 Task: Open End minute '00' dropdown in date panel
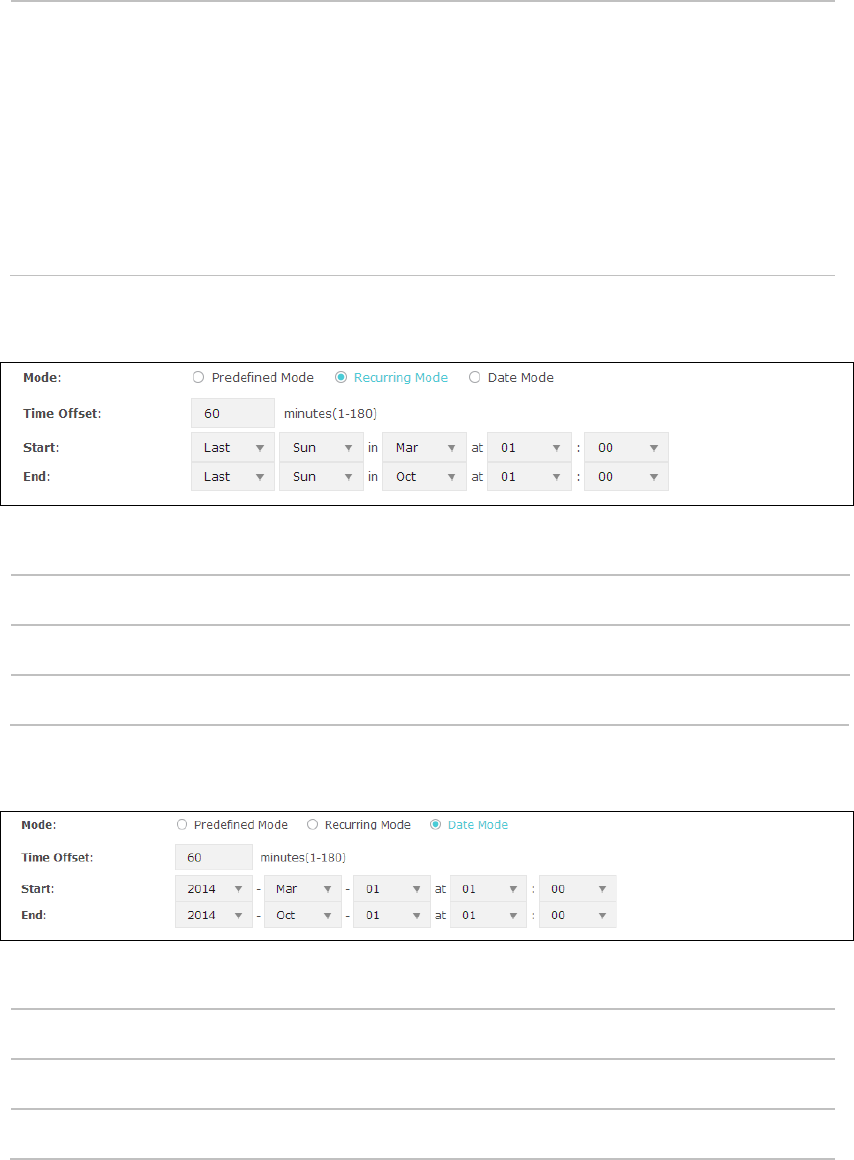[577, 915]
